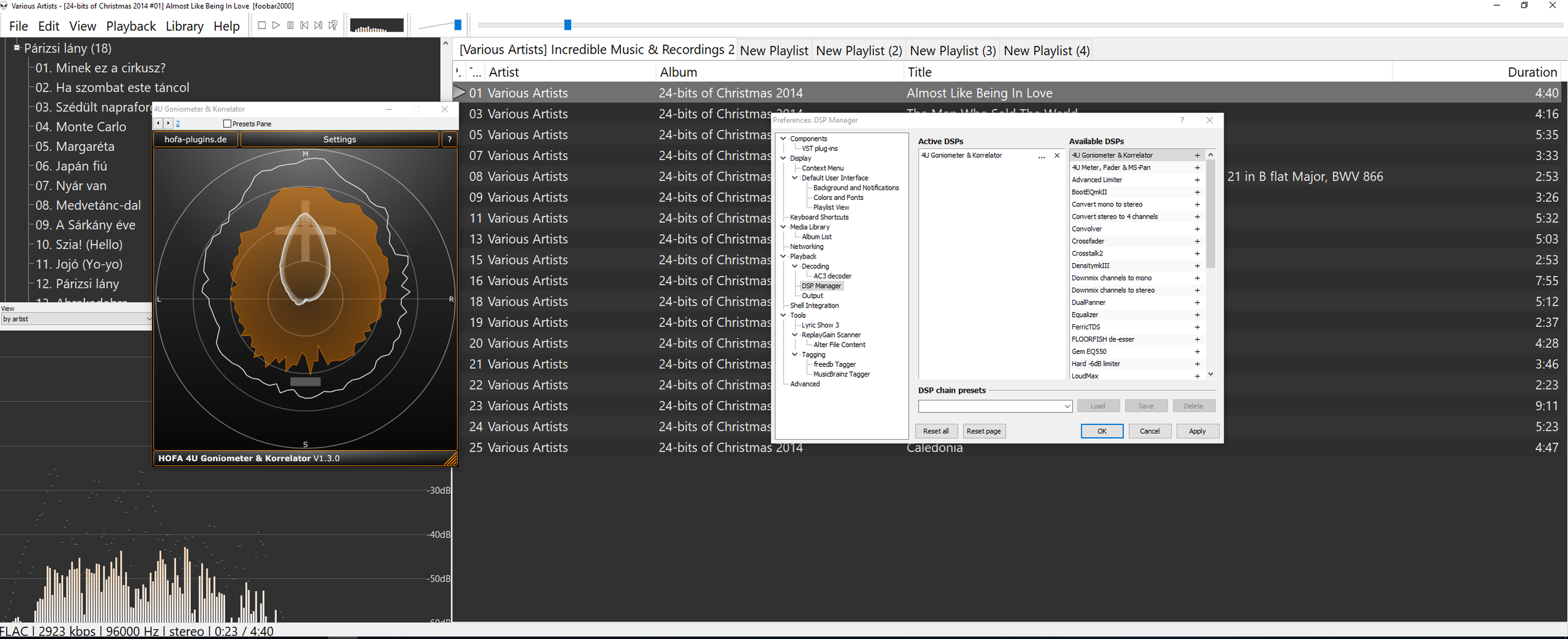Open the DSP chain presets combo box
The image size is (1568, 639).
pos(995,406)
